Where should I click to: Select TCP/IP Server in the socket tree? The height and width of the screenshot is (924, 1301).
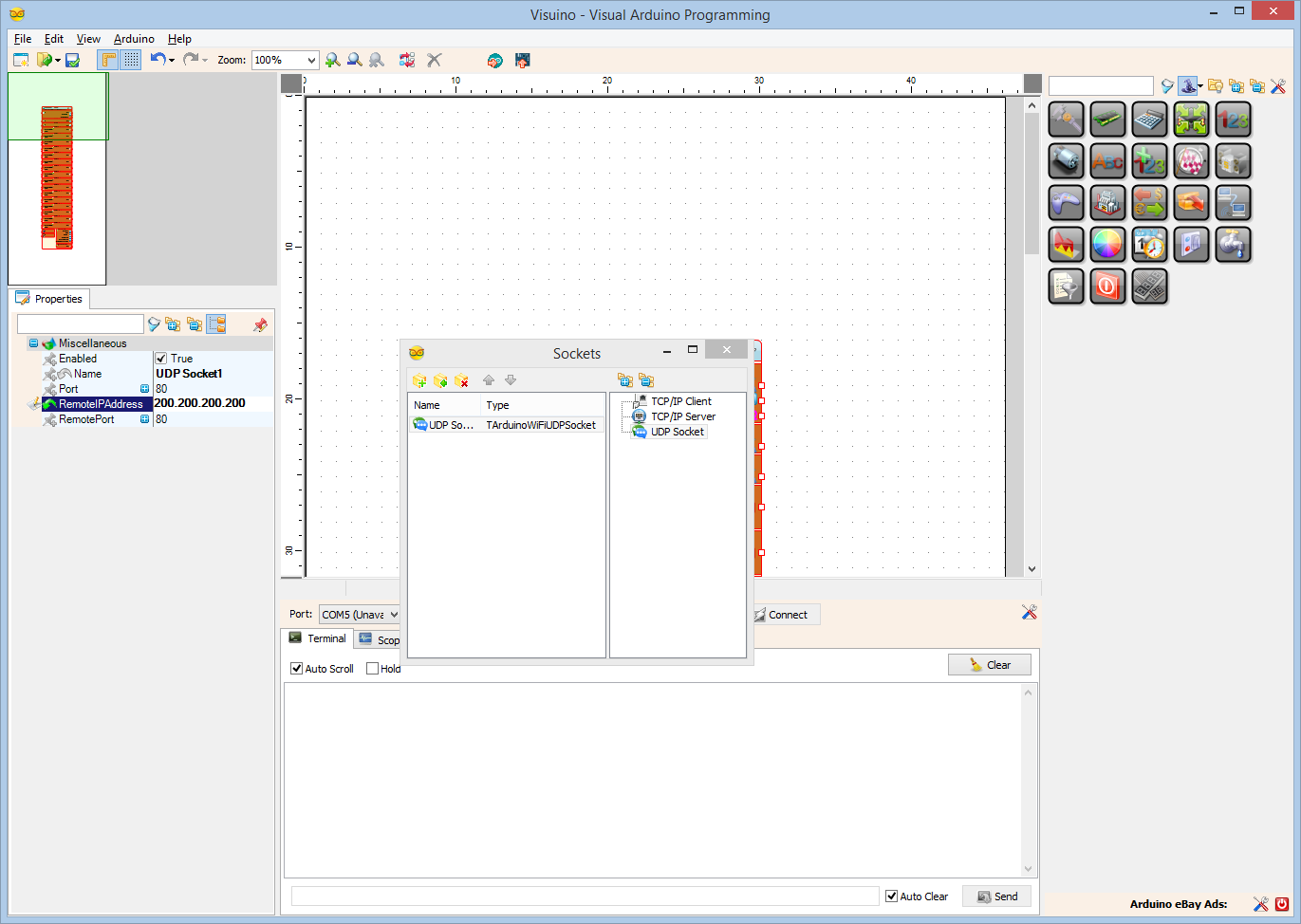tap(683, 416)
